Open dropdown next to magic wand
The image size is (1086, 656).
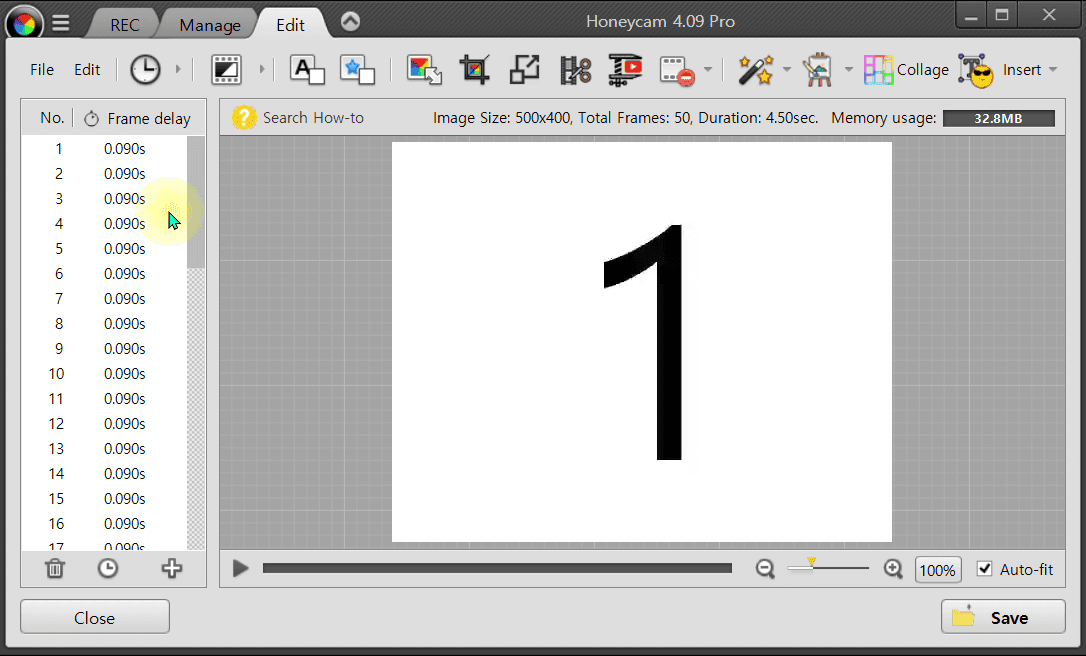tap(787, 70)
